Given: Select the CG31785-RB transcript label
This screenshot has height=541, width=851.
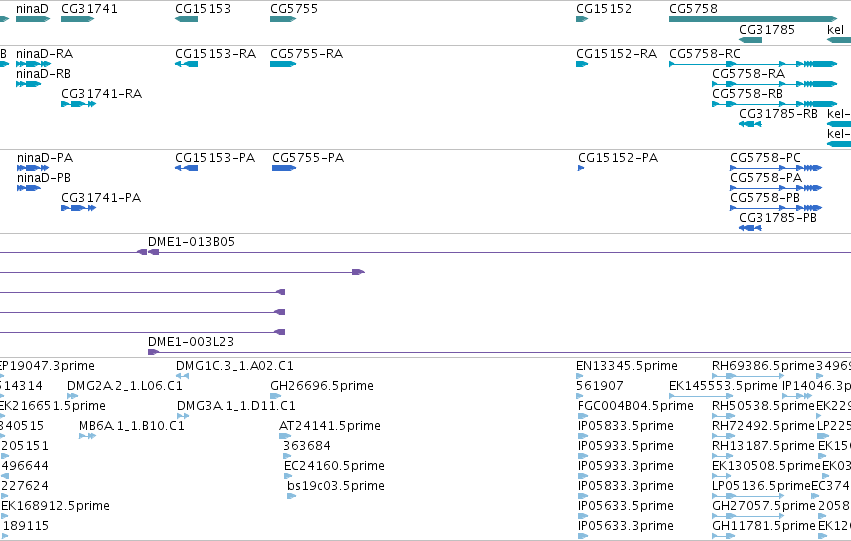Looking at the screenshot, I should [778, 114].
